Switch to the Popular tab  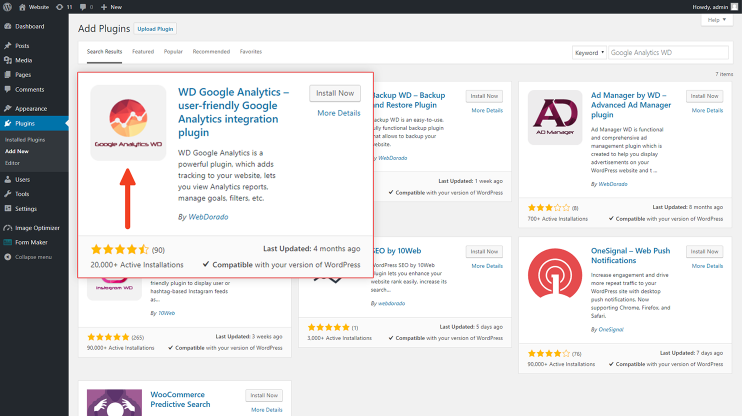tap(173, 52)
